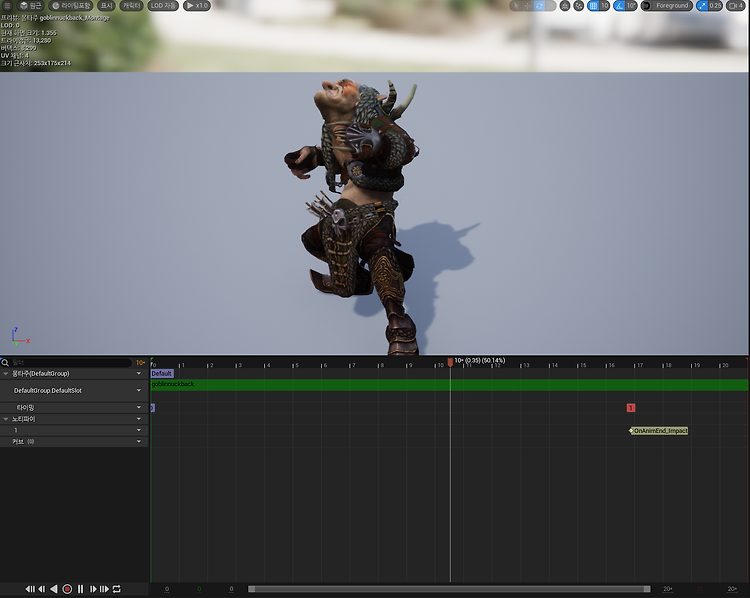The width and height of the screenshot is (750, 598).
Task: Select the purple timing marker at start
Action: pyautogui.click(x=153, y=408)
